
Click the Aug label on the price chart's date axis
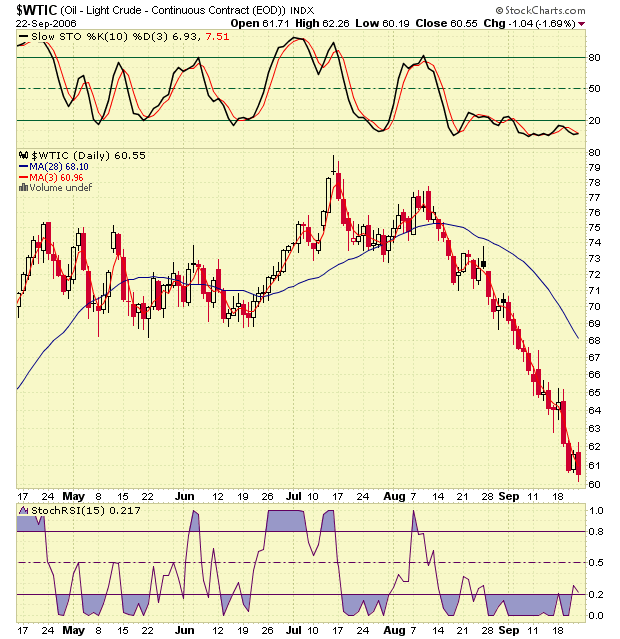click(394, 497)
